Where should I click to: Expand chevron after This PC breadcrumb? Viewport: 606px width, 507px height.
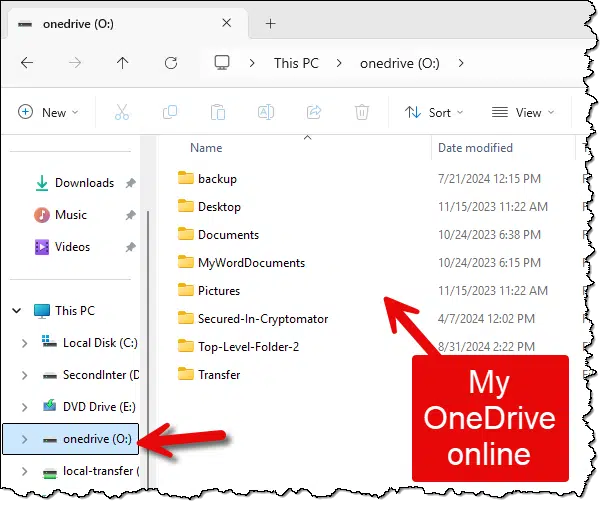tap(339, 63)
